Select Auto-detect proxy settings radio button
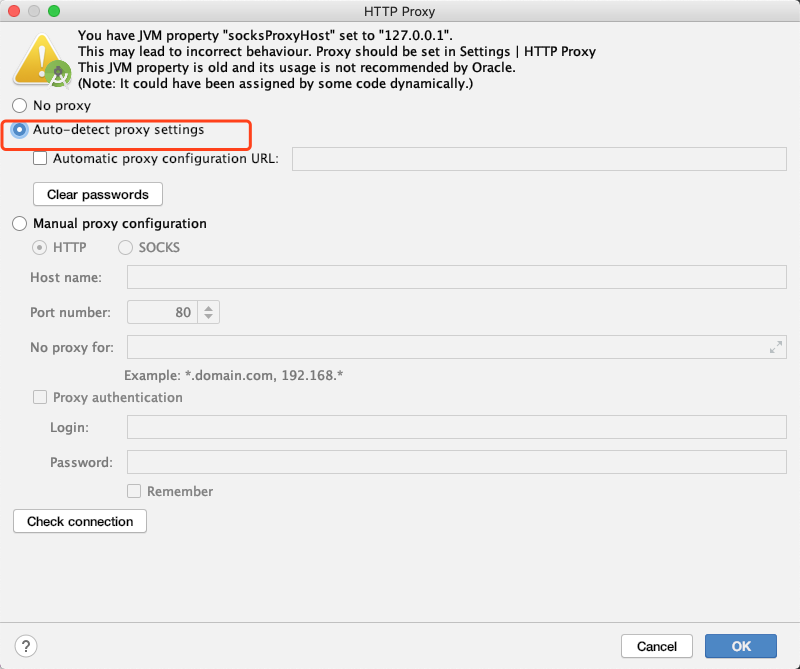The image size is (800, 669). pyautogui.click(x=19, y=130)
